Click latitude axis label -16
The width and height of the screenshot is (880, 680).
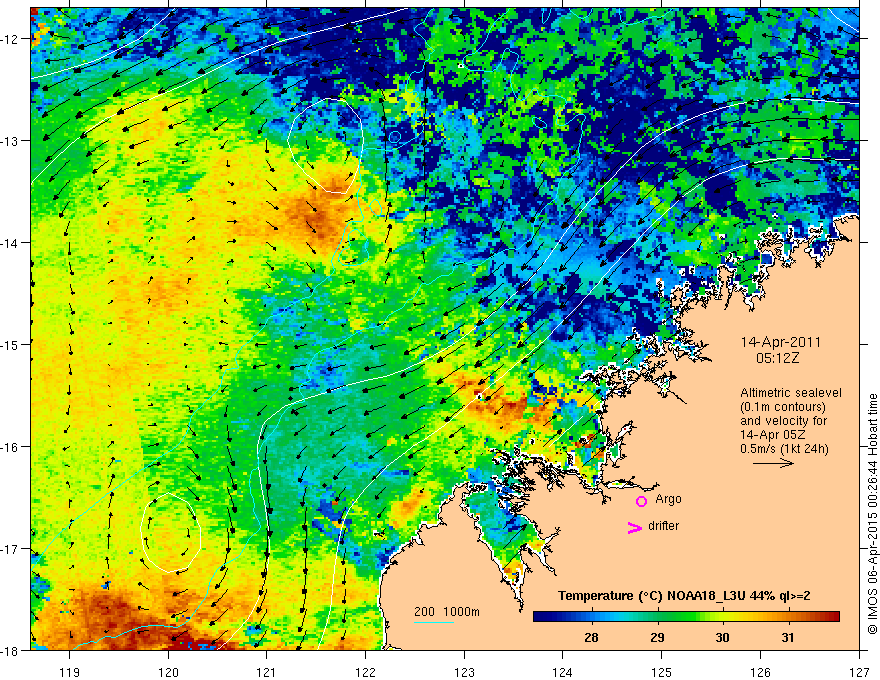[11, 447]
